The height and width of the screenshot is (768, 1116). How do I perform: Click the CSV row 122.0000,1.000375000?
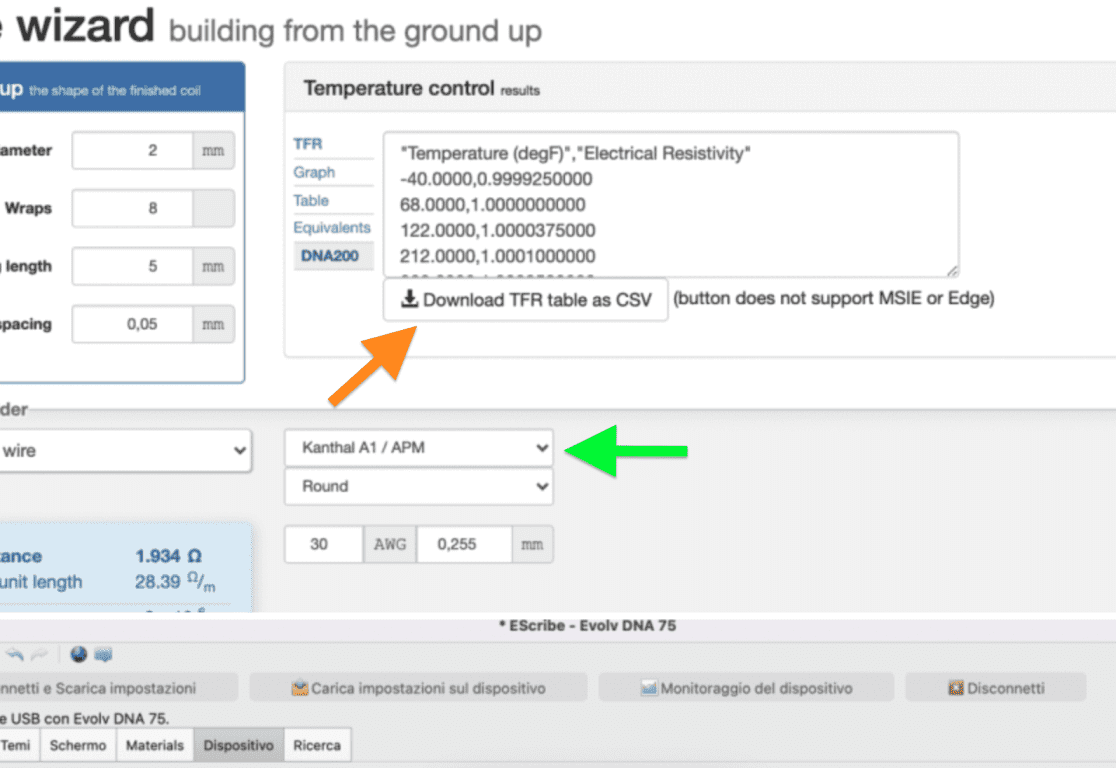tap(498, 231)
